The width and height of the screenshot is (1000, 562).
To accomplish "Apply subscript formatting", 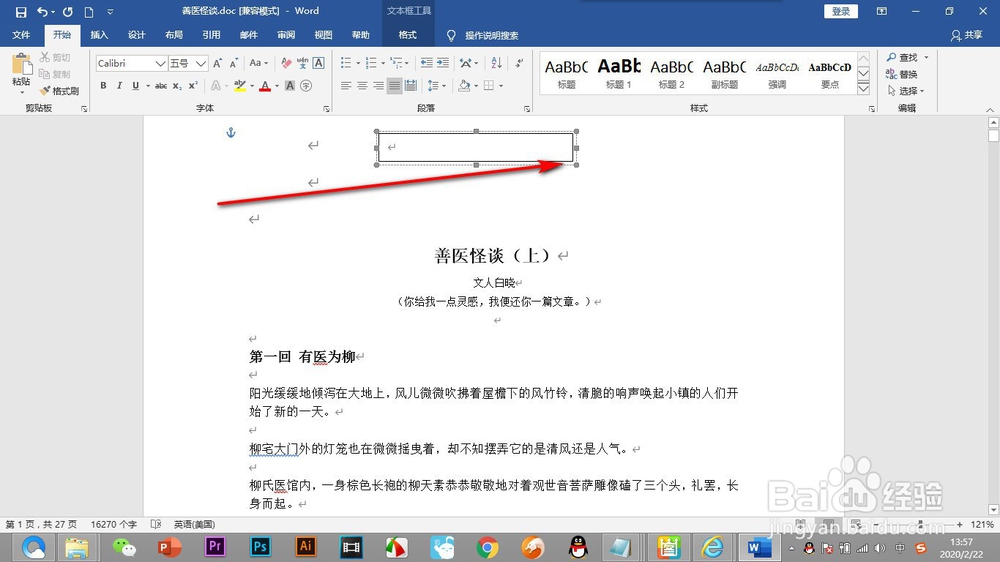I will tap(177, 85).
